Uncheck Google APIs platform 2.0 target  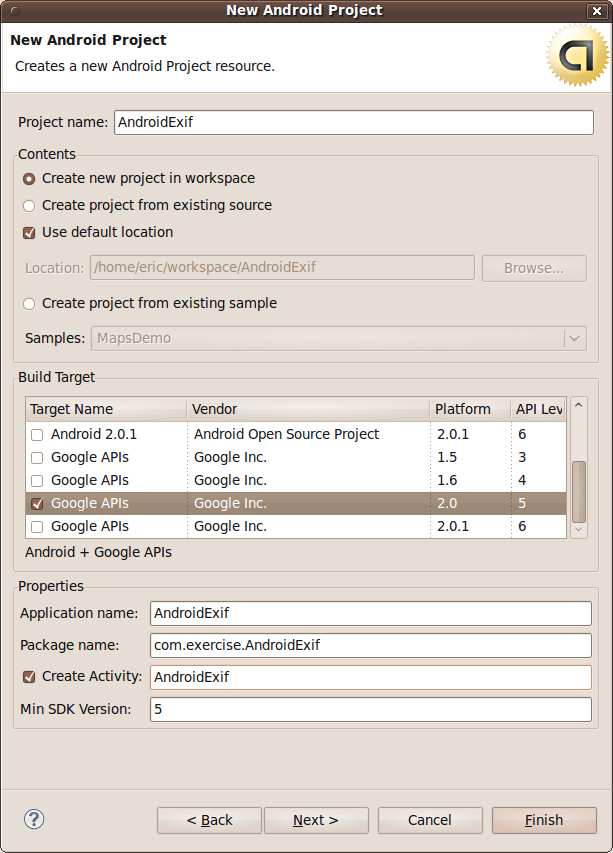point(37,504)
